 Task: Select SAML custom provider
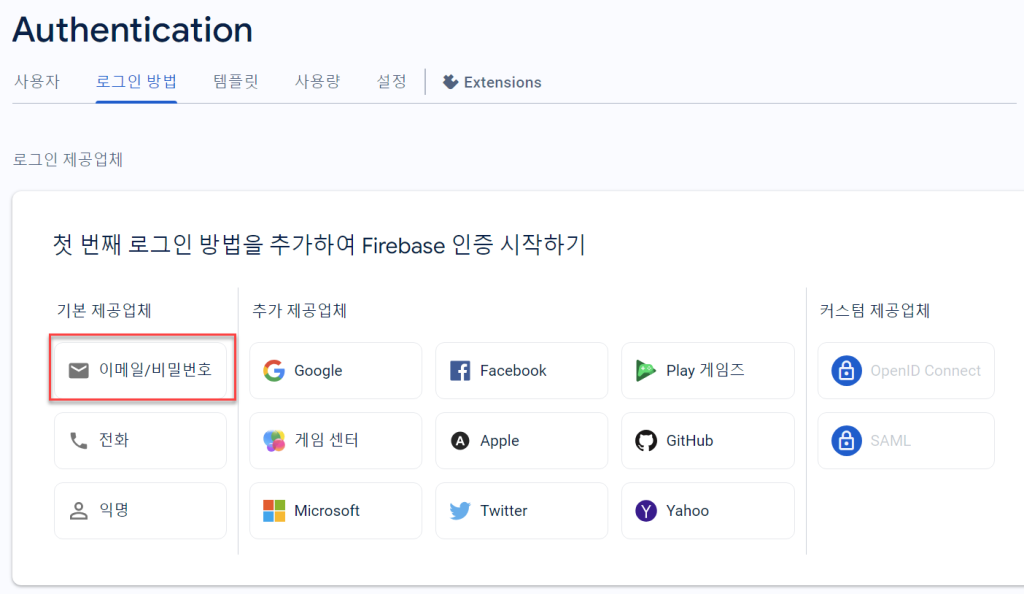coord(906,441)
